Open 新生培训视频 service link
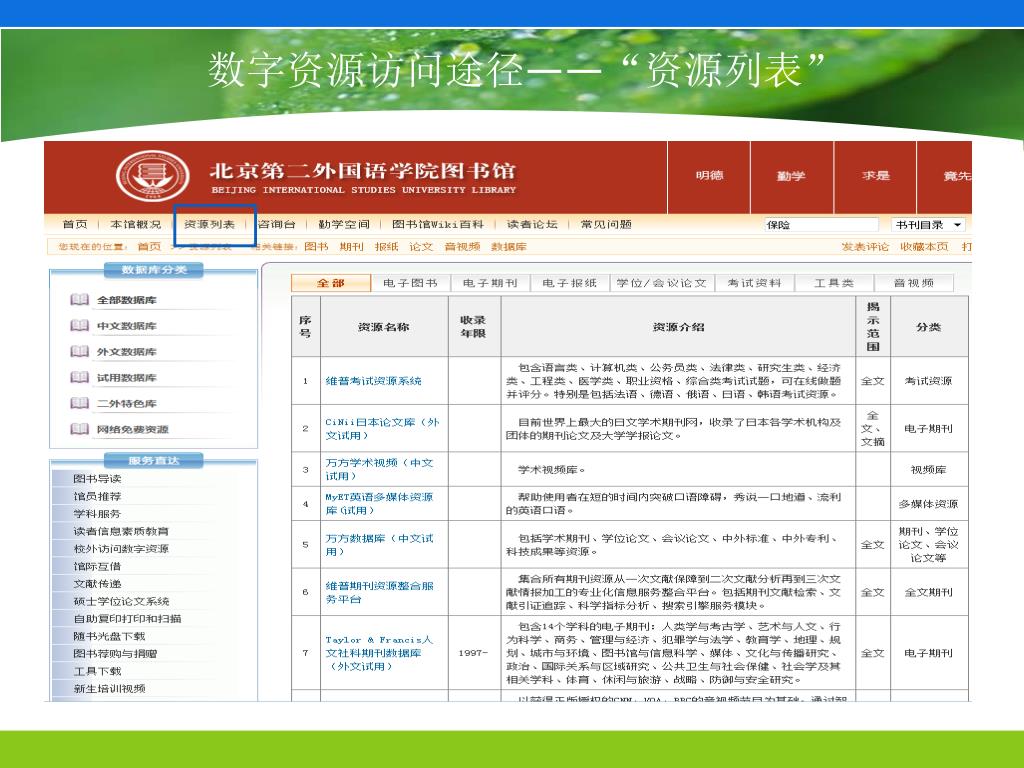 tap(109, 688)
